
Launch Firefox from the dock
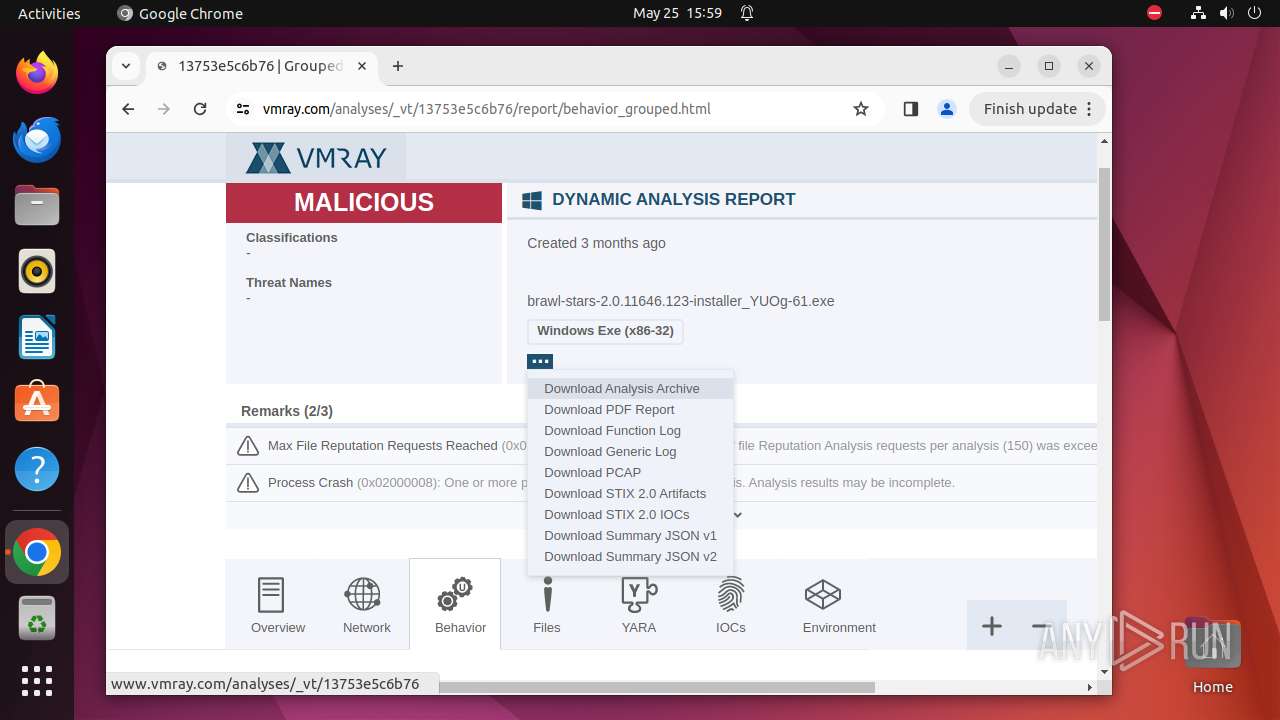tap(37, 73)
